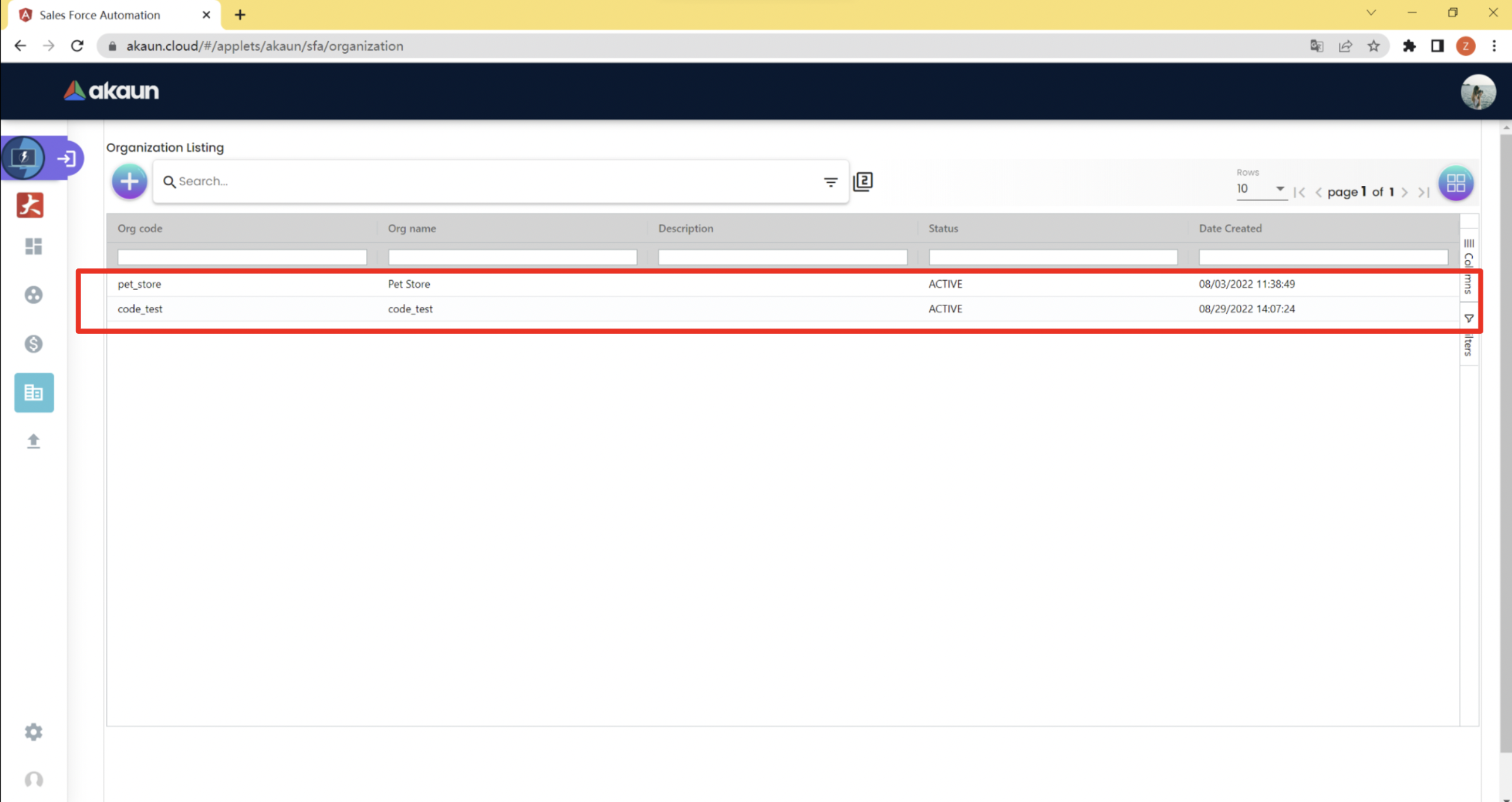Image resolution: width=1512 pixels, height=802 pixels.
Task: Open the settings gear in sidebar
Action: click(34, 732)
